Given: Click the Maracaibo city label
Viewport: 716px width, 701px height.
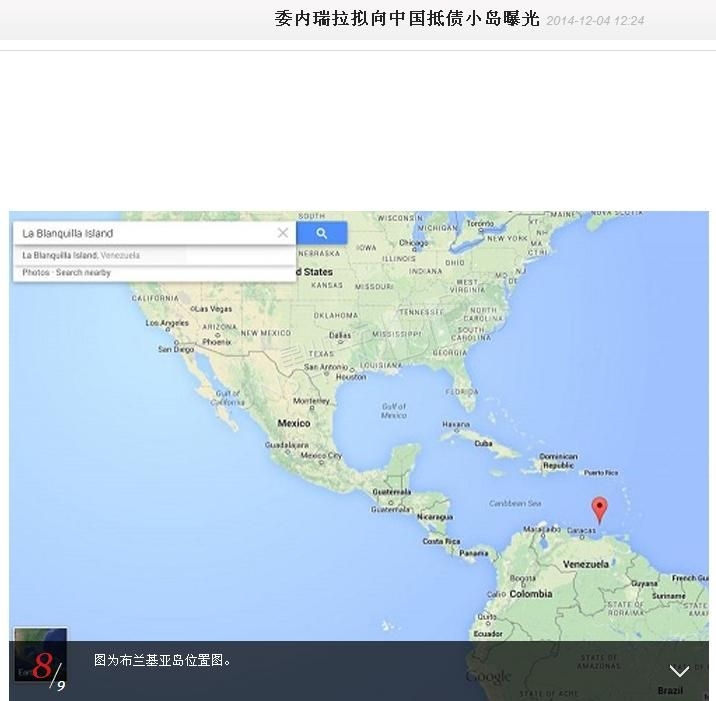Looking at the screenshot, I should tap(542, 529).
